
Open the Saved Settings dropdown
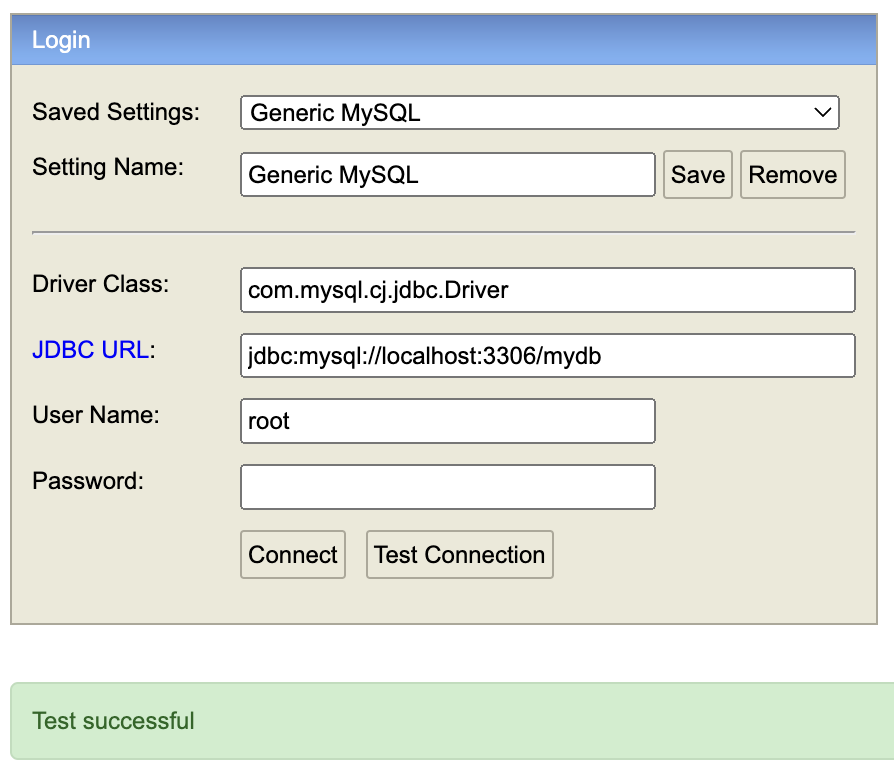coord(539,113)
